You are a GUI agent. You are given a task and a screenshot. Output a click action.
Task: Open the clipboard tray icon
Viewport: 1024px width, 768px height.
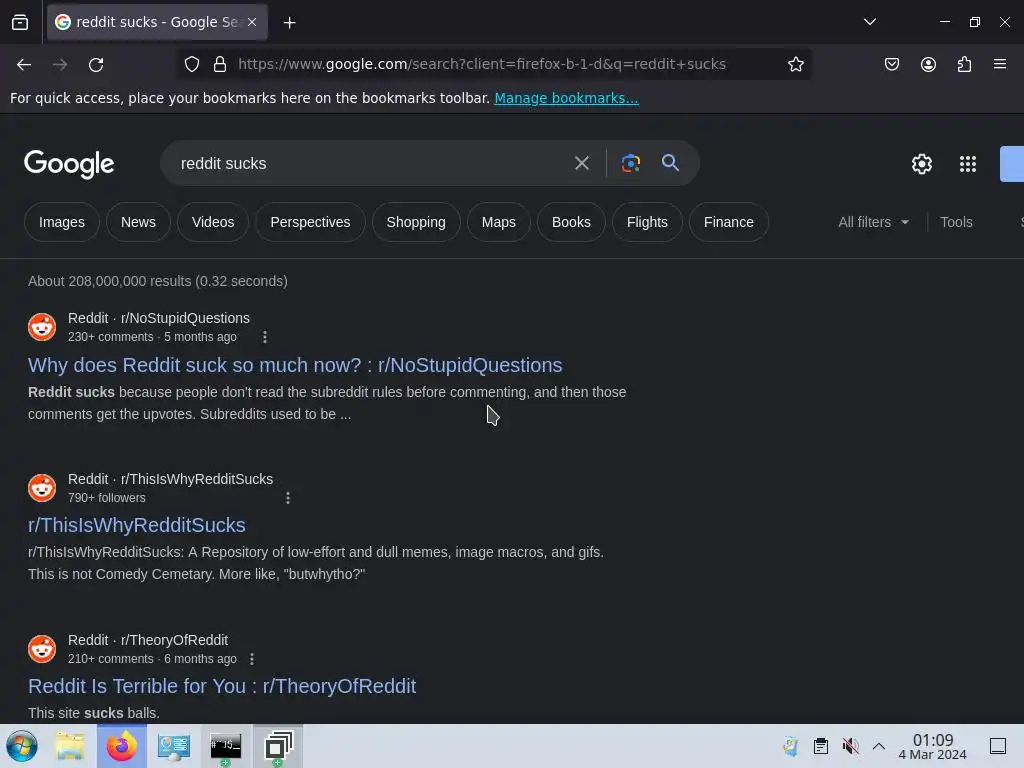click(821, 746)
